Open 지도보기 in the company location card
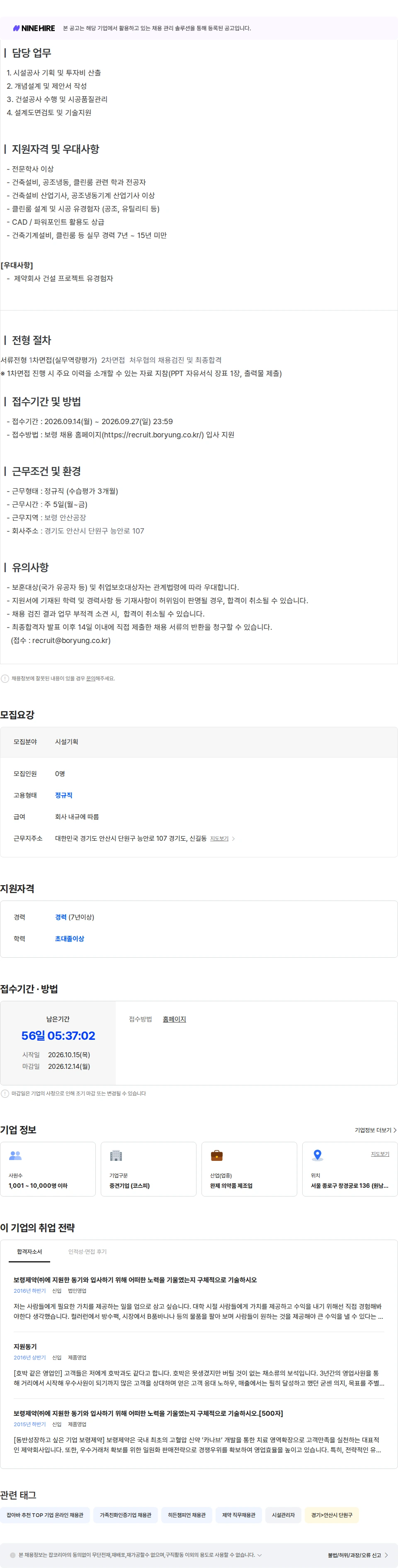Viewport: 398px width, 1568px height. [380, 1153]
